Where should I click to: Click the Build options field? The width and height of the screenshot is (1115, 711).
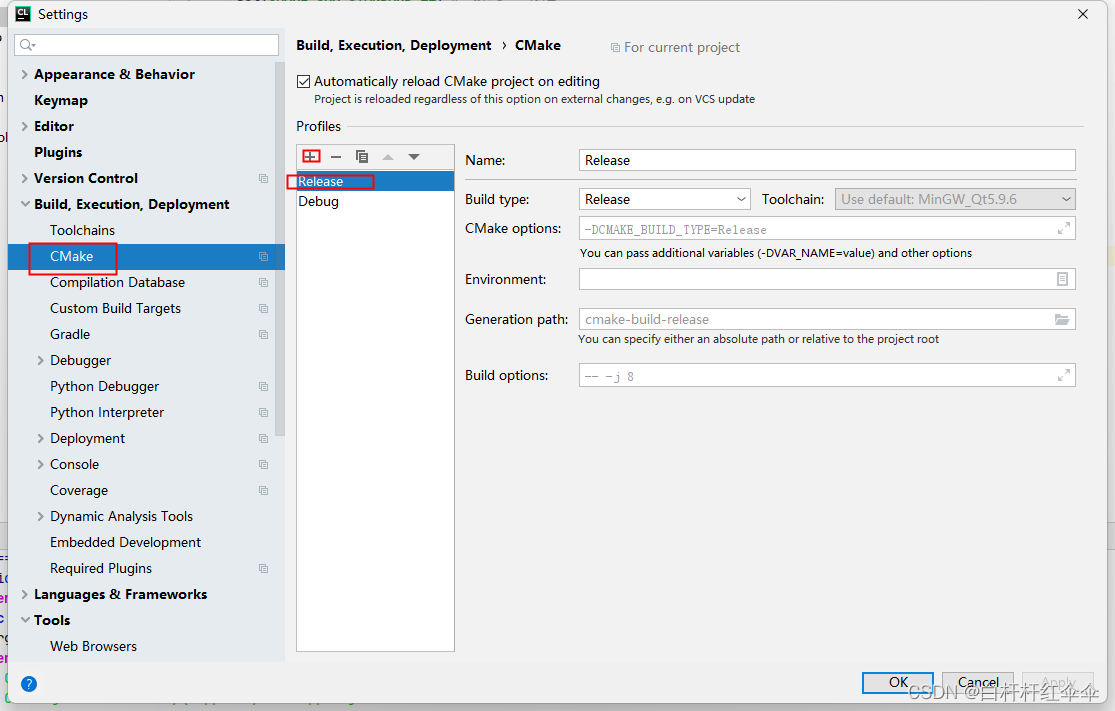point(827,375)
